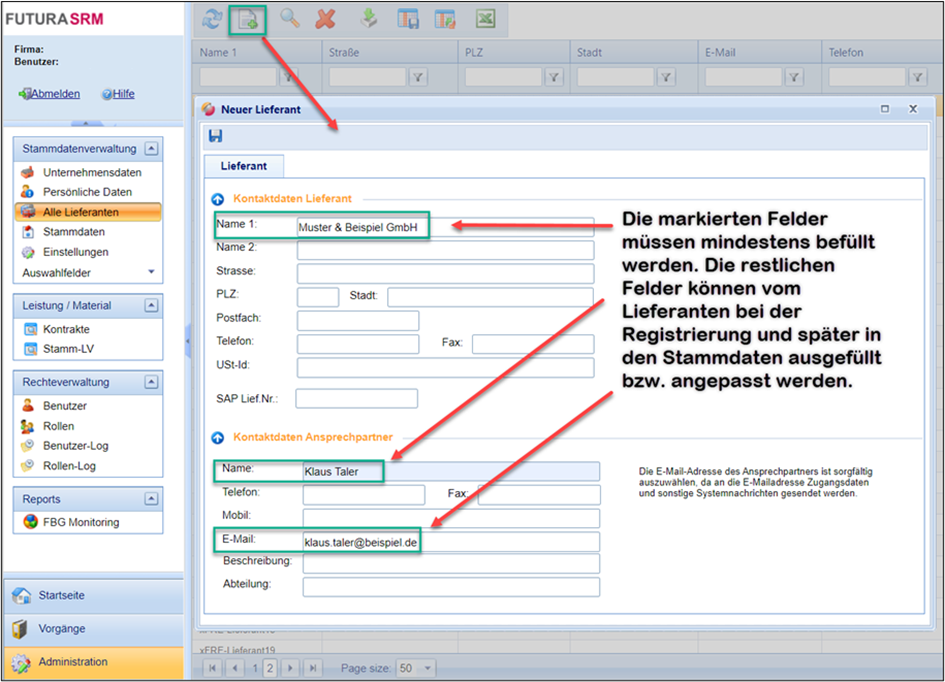Open Kontrakte in the sidebar
This screenshot has height=682, width=945.
66,329
